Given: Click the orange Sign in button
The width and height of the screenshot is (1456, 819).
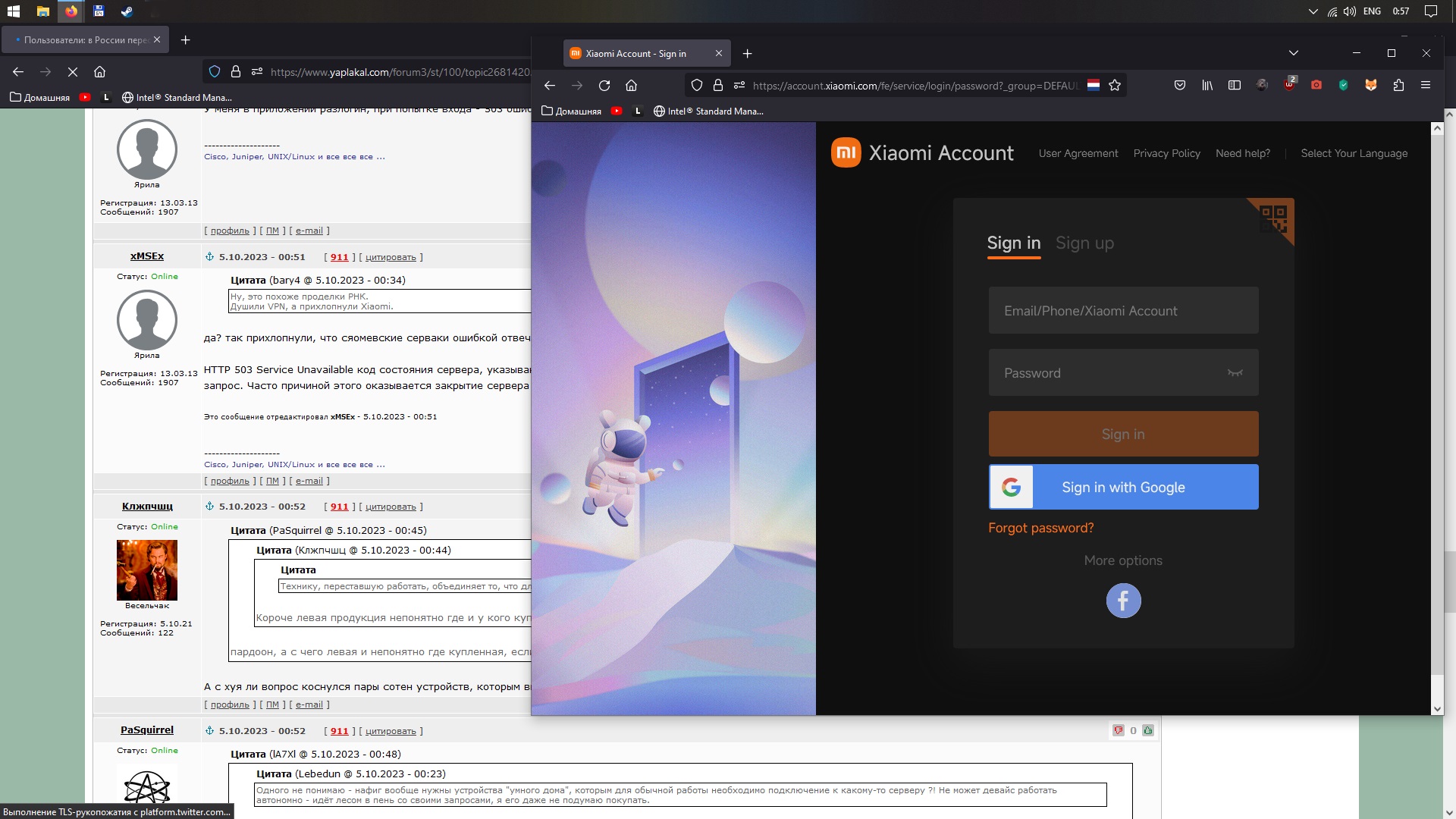Looking at the screenshot, I should point(1123,434).
